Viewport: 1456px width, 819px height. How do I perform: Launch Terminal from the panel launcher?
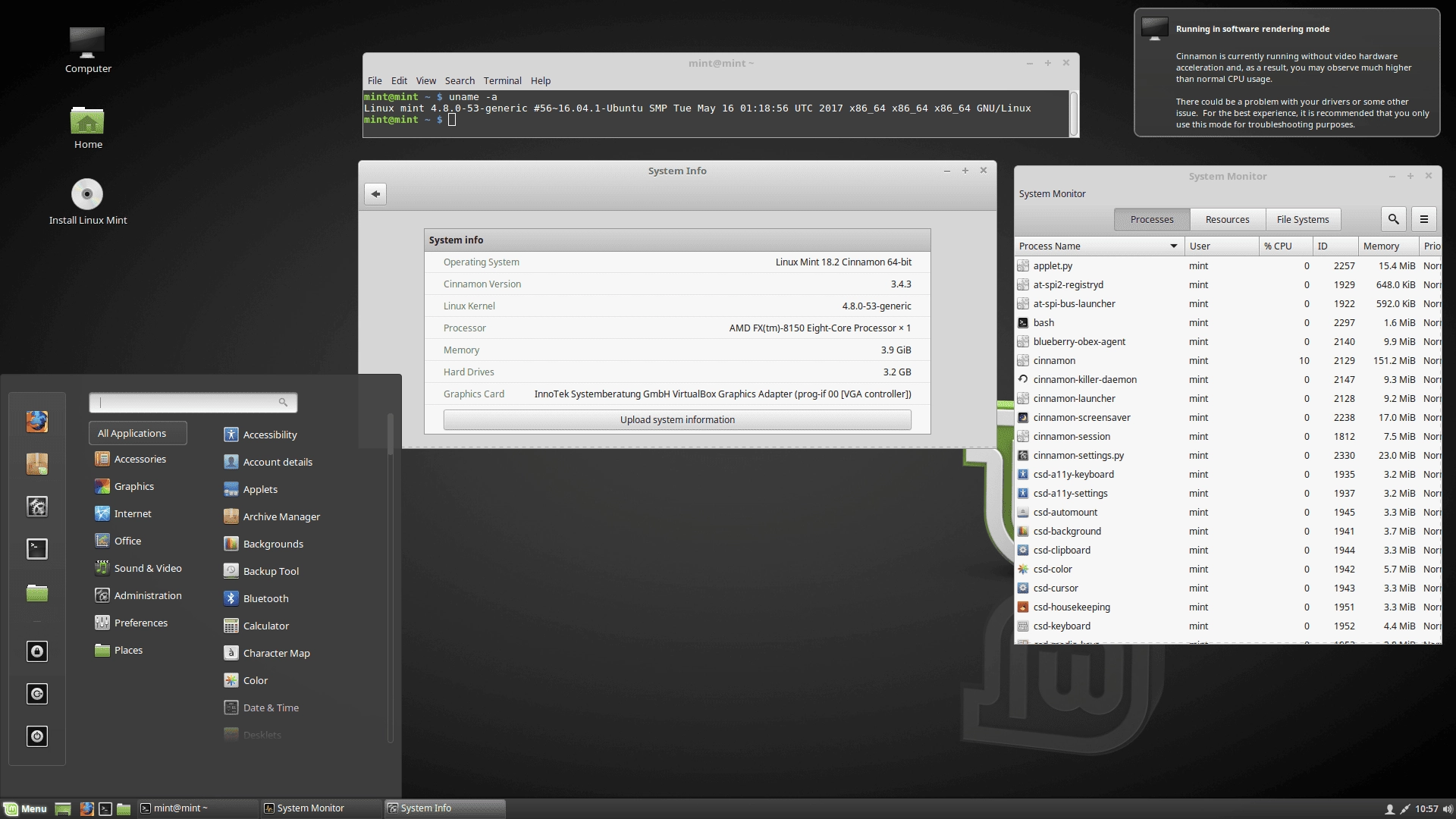pyautogui.click(x=105, y=809)
